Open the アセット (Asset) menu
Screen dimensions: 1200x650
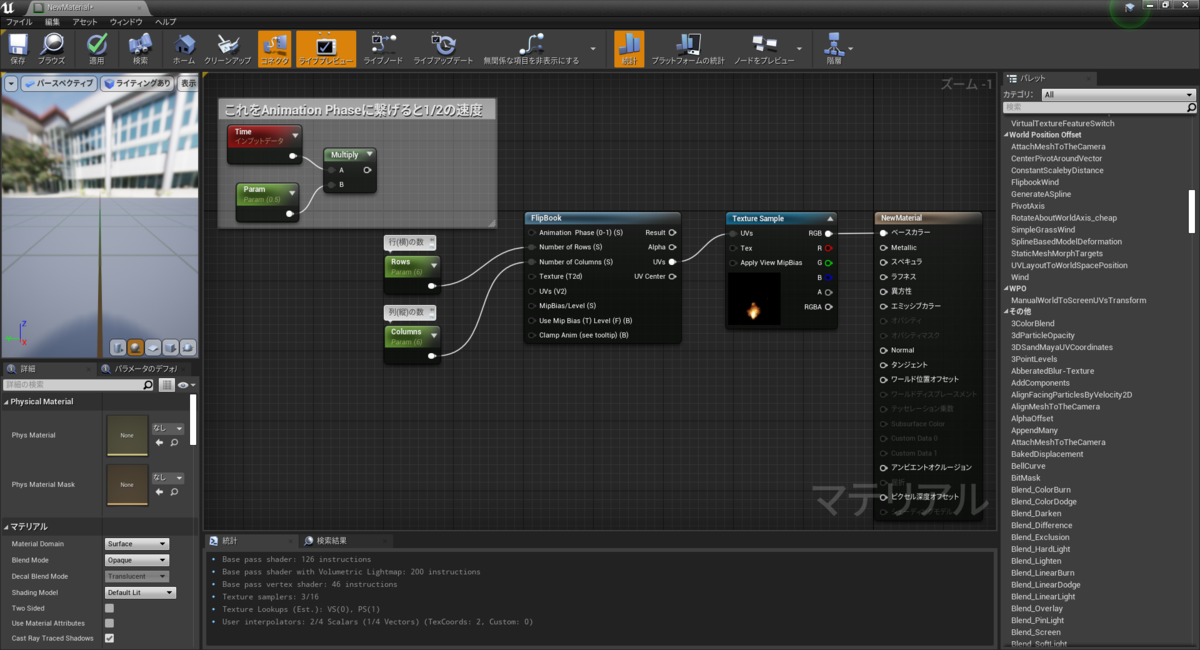[85, 22]
